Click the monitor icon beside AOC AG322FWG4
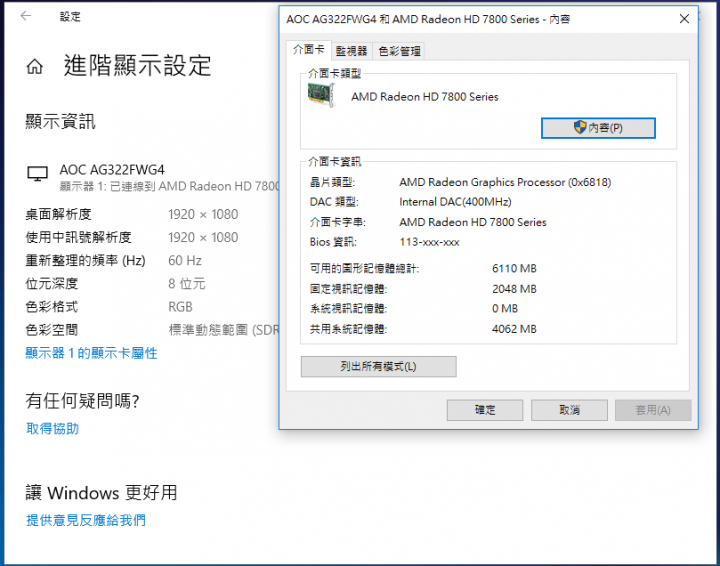This screenshot has width=720, height=566. click(37, 174)
